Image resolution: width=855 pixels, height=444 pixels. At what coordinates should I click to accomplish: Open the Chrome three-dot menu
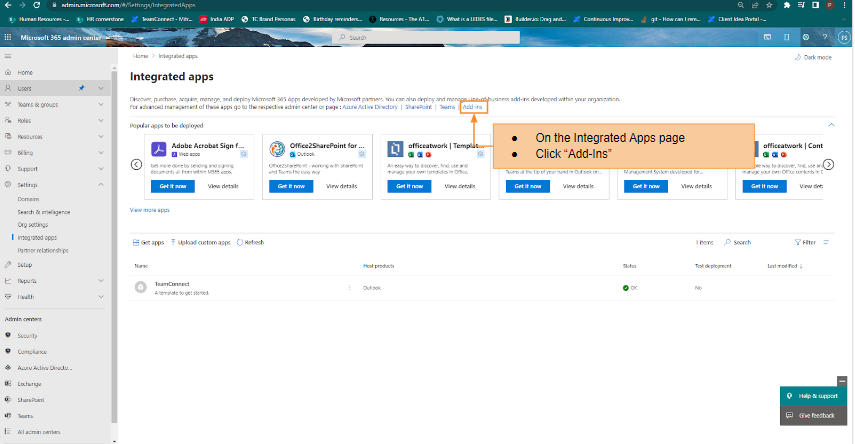845,5
